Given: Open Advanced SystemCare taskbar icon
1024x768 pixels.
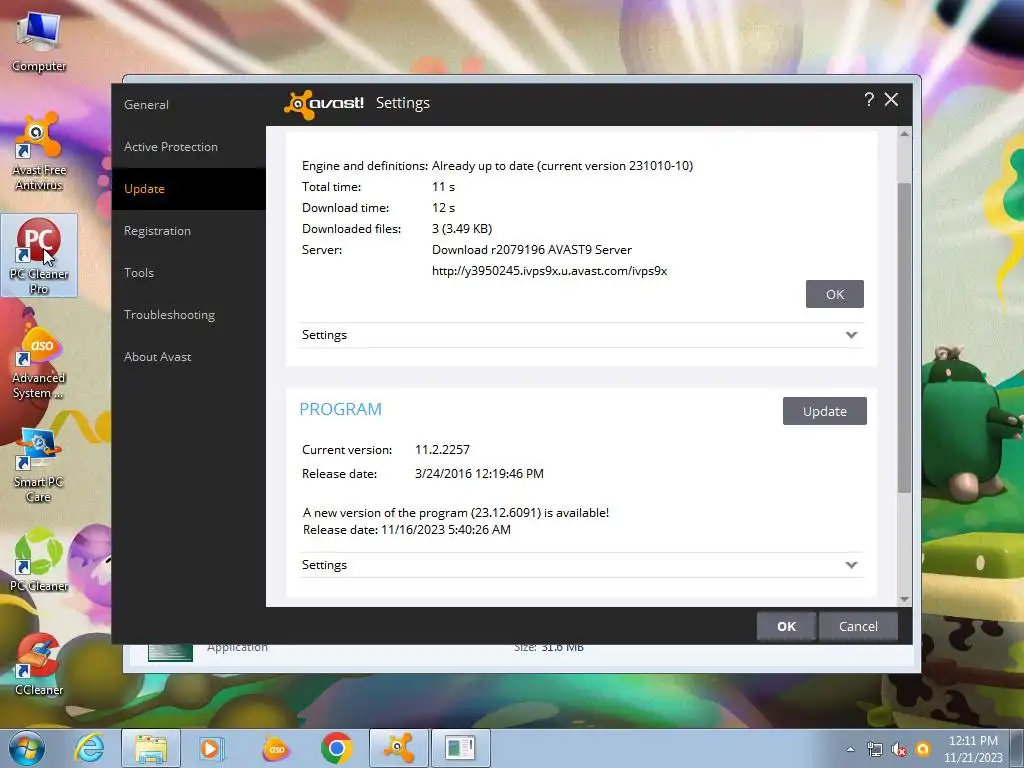Looking at the screenshot, I should pyautogui.click(x=276, y=748).
